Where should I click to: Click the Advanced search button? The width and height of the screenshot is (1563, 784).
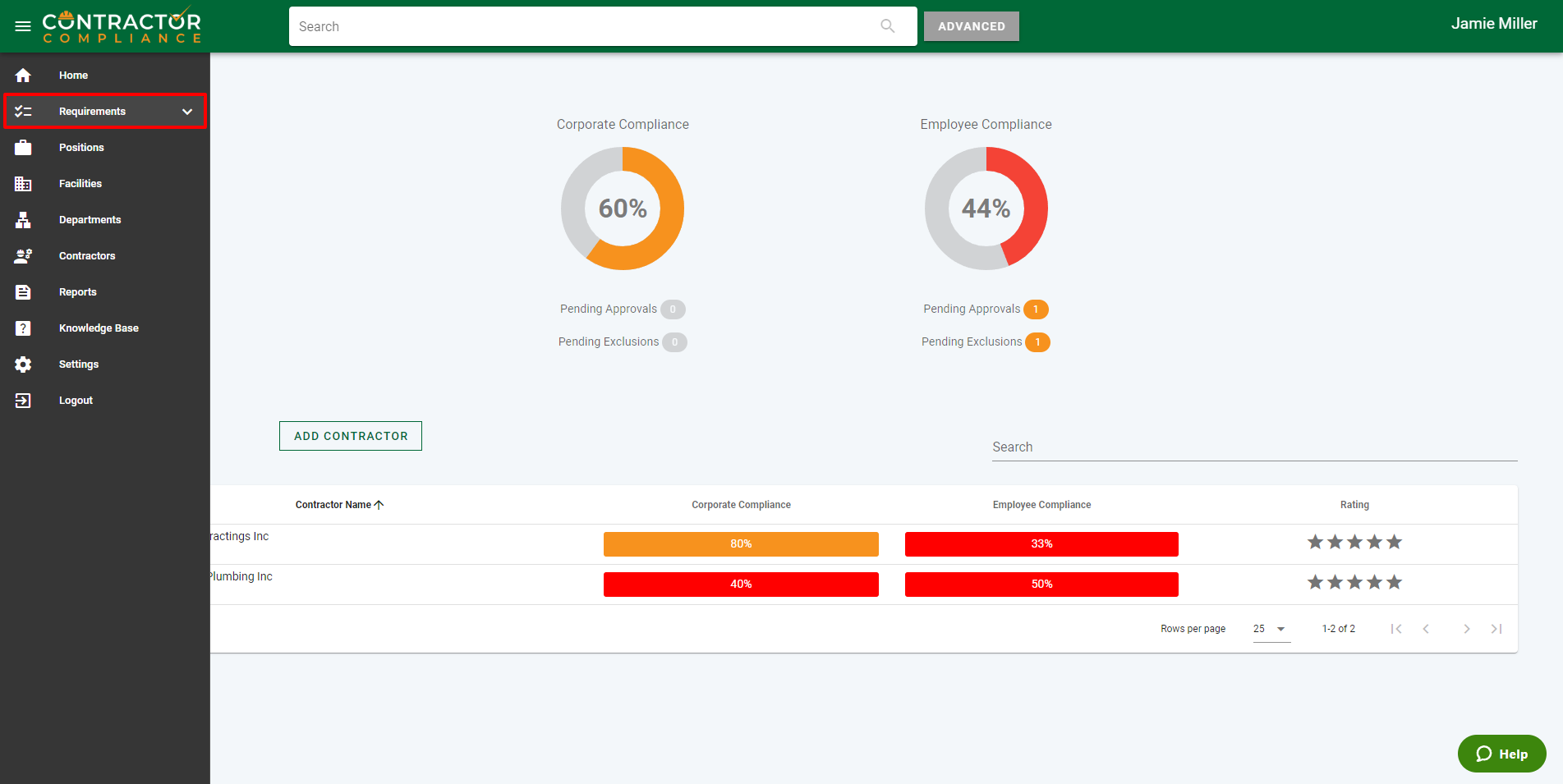[971, 26]
